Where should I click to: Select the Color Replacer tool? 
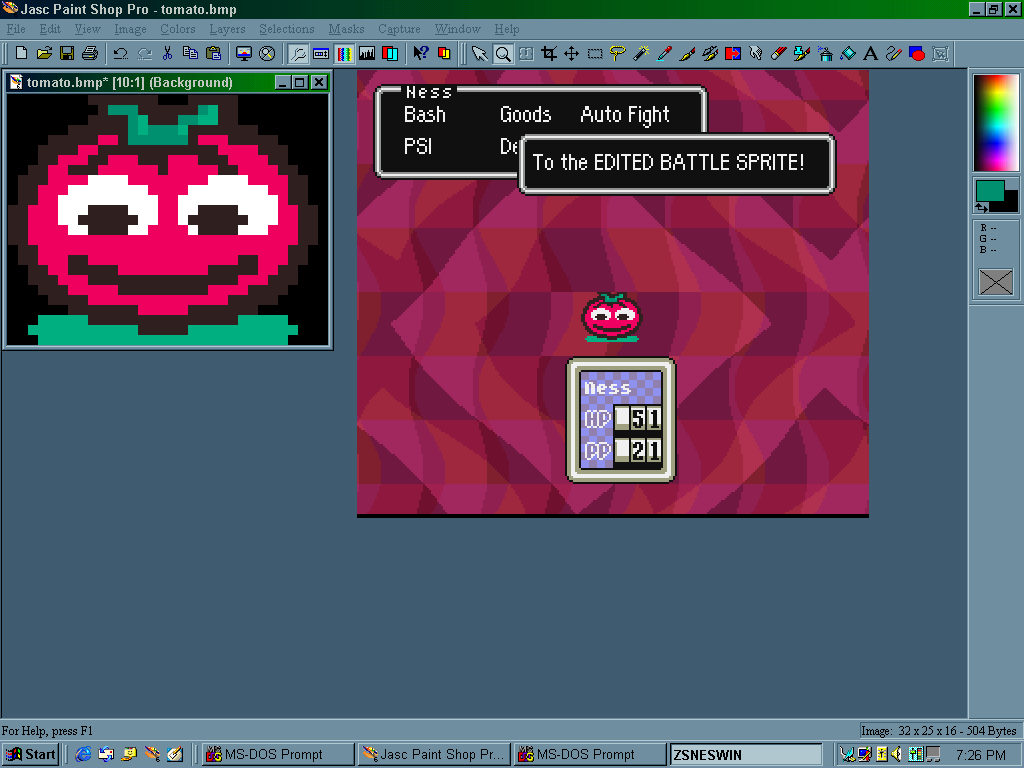pyautogui.click(x=733, y=53)
